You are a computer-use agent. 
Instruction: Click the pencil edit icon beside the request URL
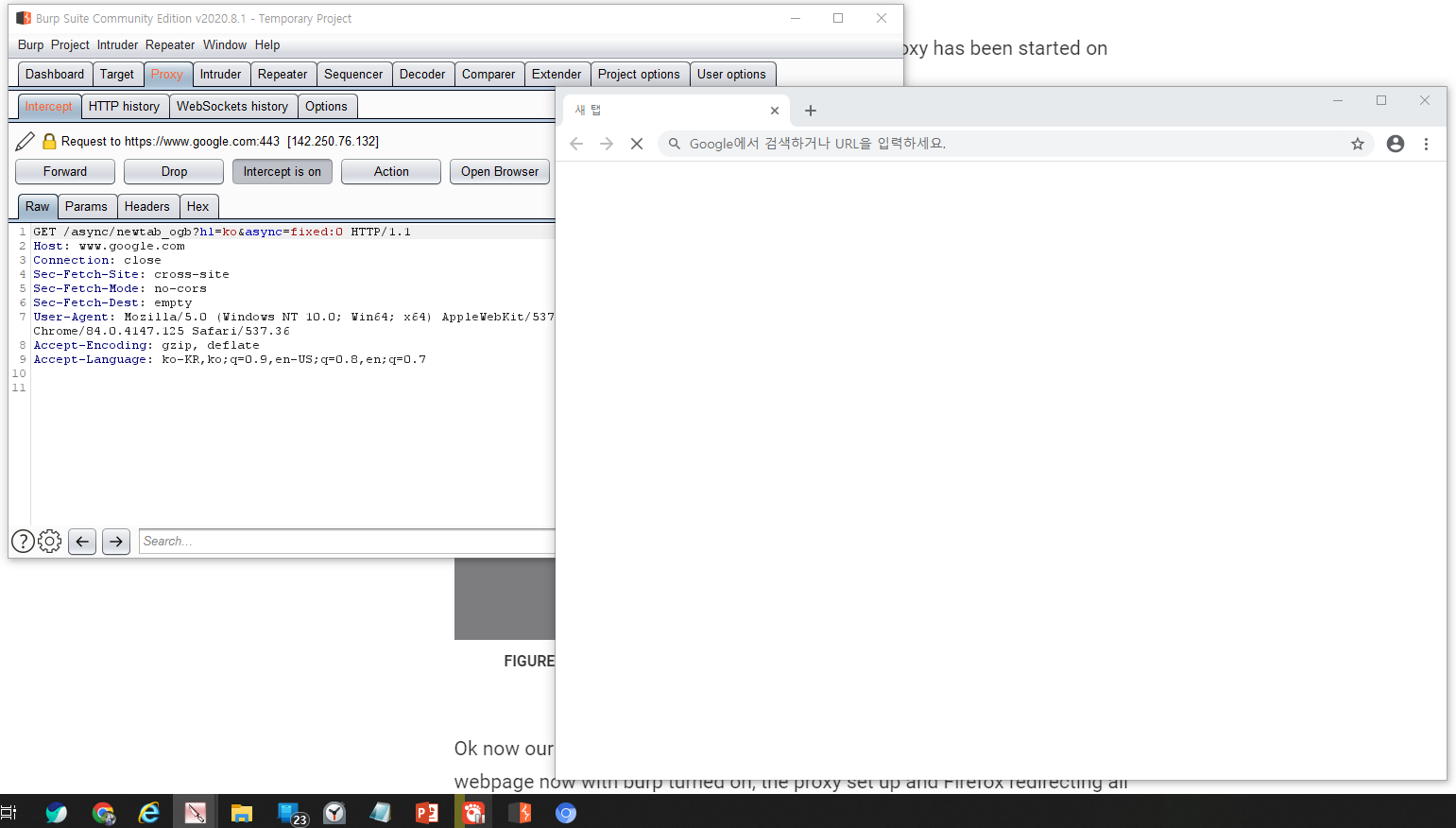[26, 141]
